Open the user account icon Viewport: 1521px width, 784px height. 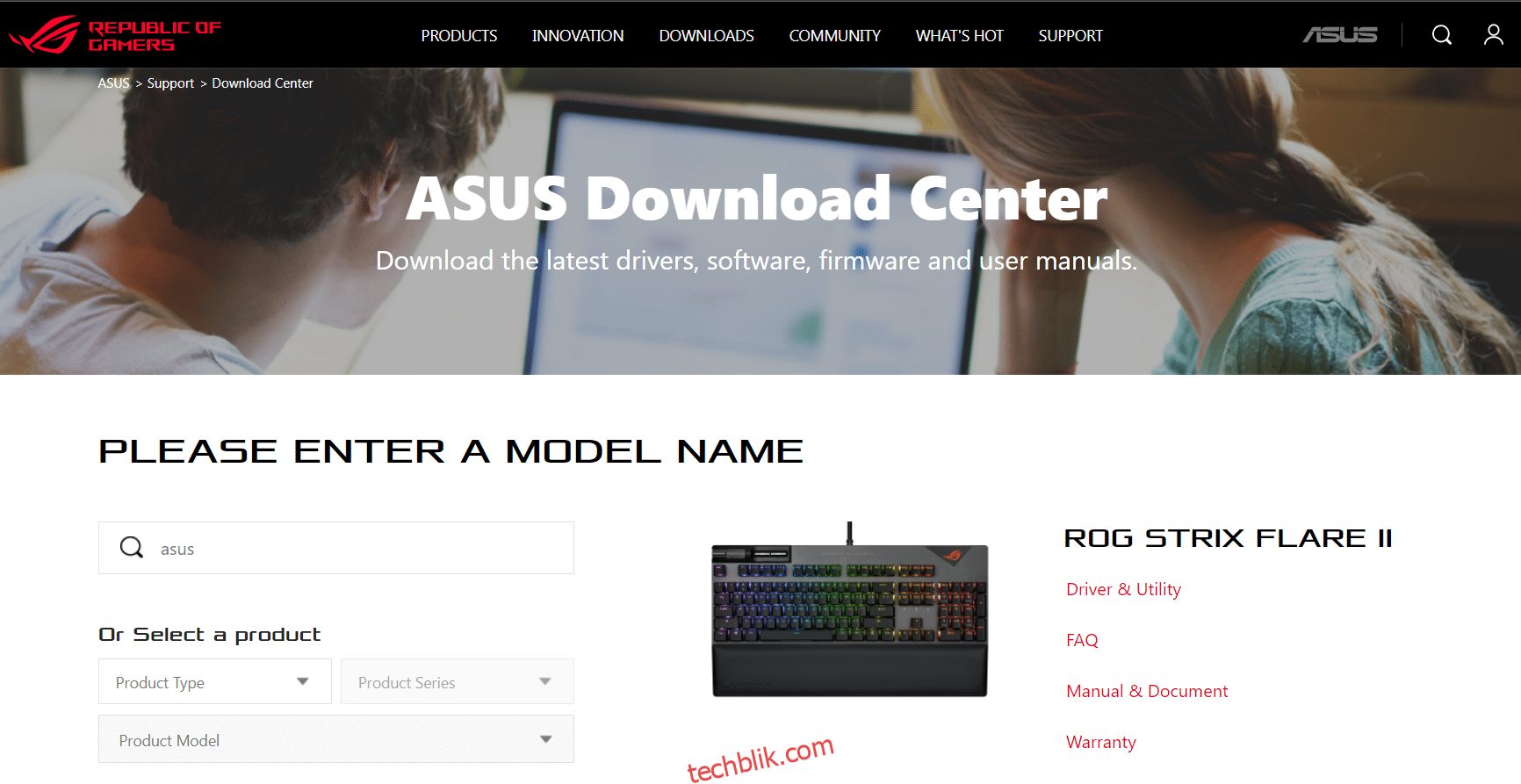(x=1494, y=35)
